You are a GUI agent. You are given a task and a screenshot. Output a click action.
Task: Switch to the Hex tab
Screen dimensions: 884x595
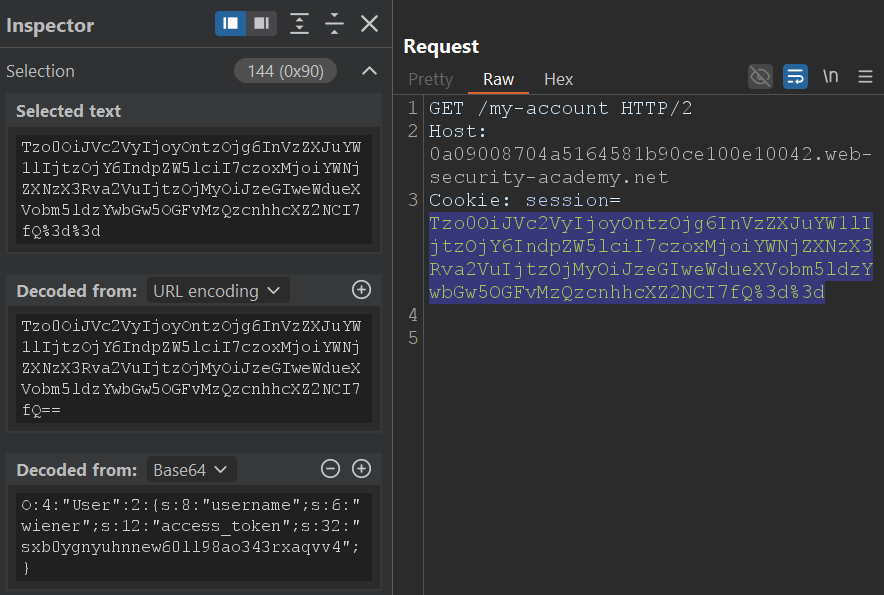tap(558, 79)
